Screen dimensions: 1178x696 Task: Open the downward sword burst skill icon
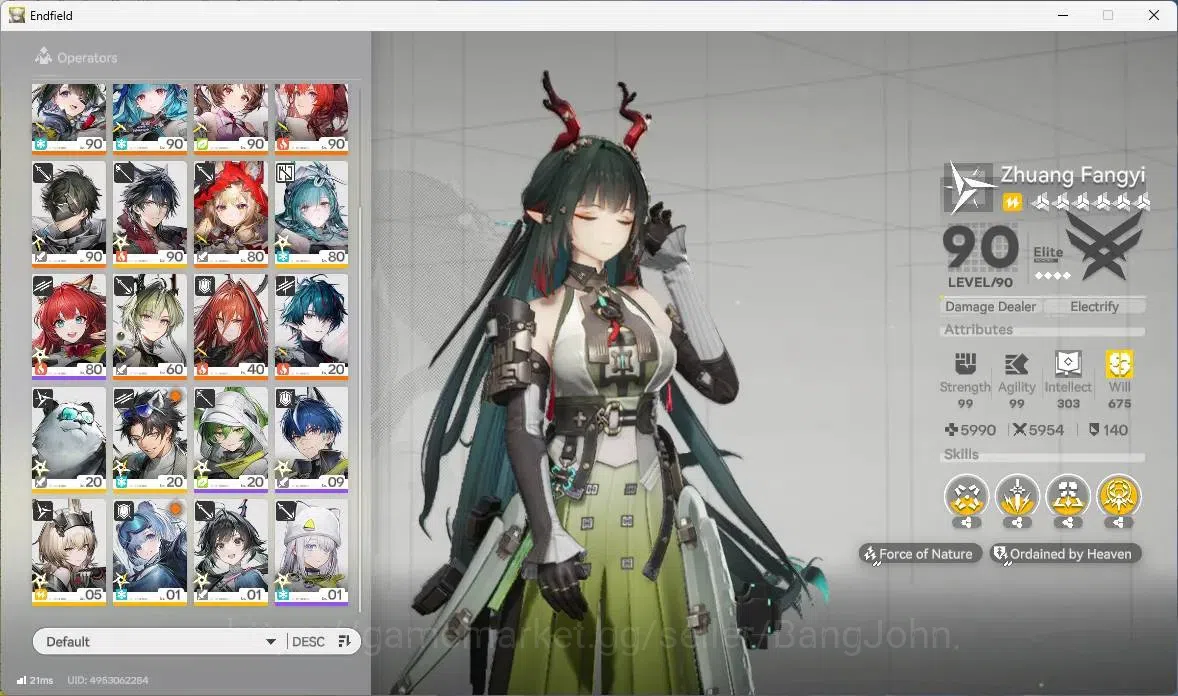(x=1017, y=496)
